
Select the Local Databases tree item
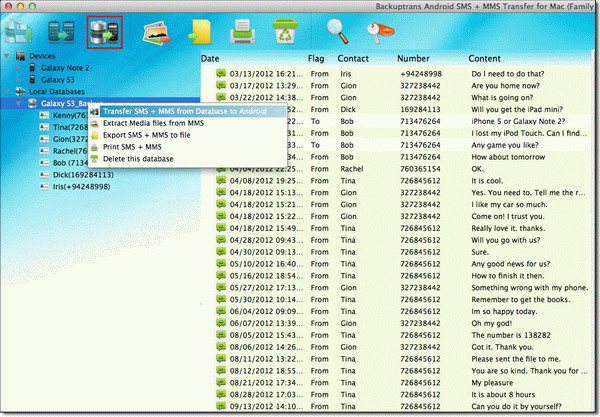57,92
